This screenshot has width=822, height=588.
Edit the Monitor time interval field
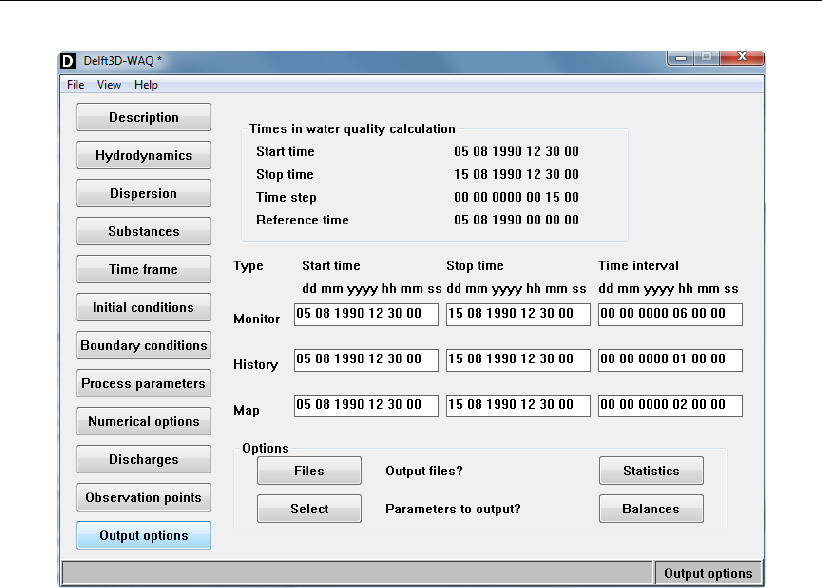[670, 314]
